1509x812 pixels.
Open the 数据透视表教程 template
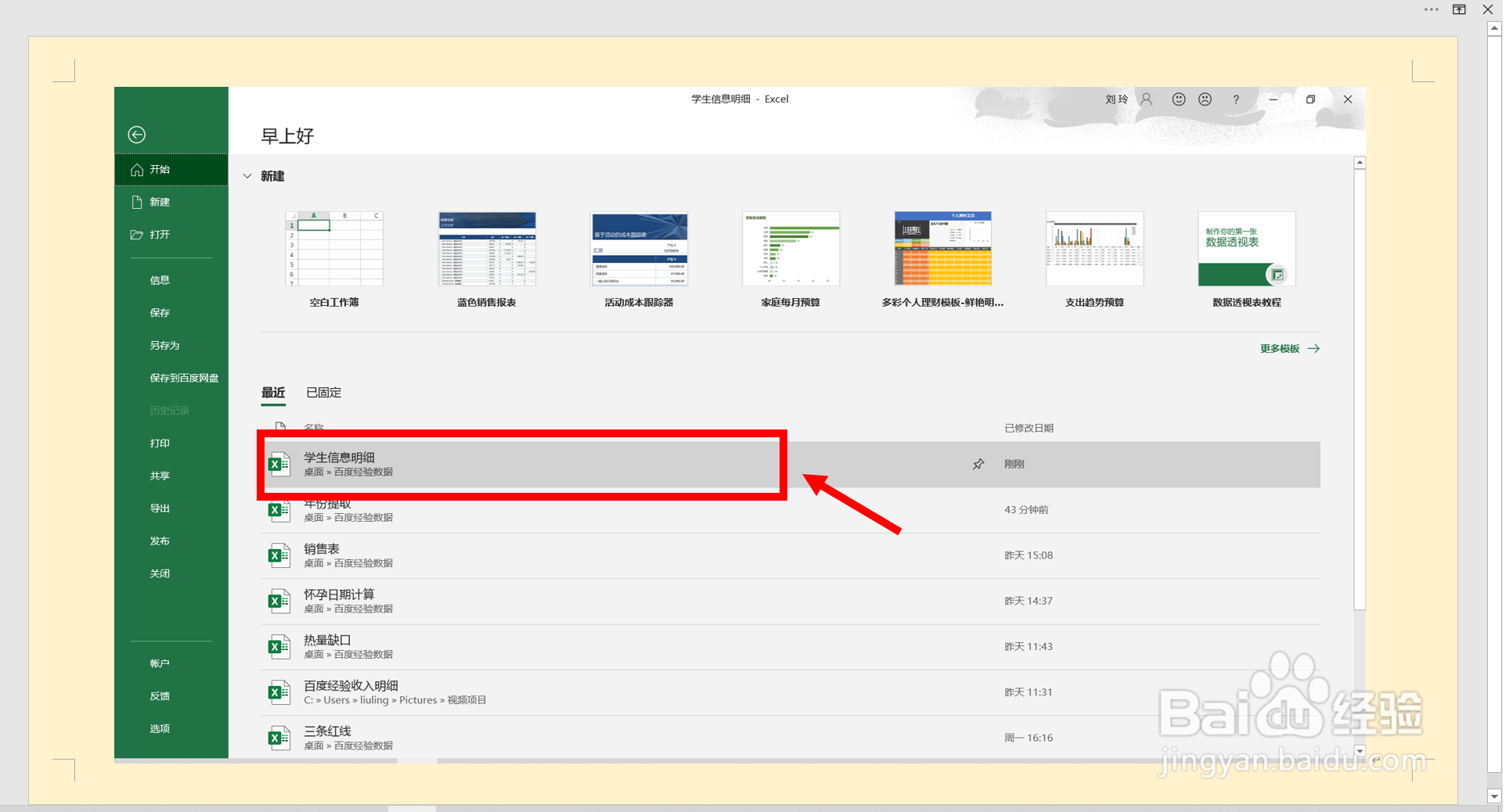coord(1247,249)
